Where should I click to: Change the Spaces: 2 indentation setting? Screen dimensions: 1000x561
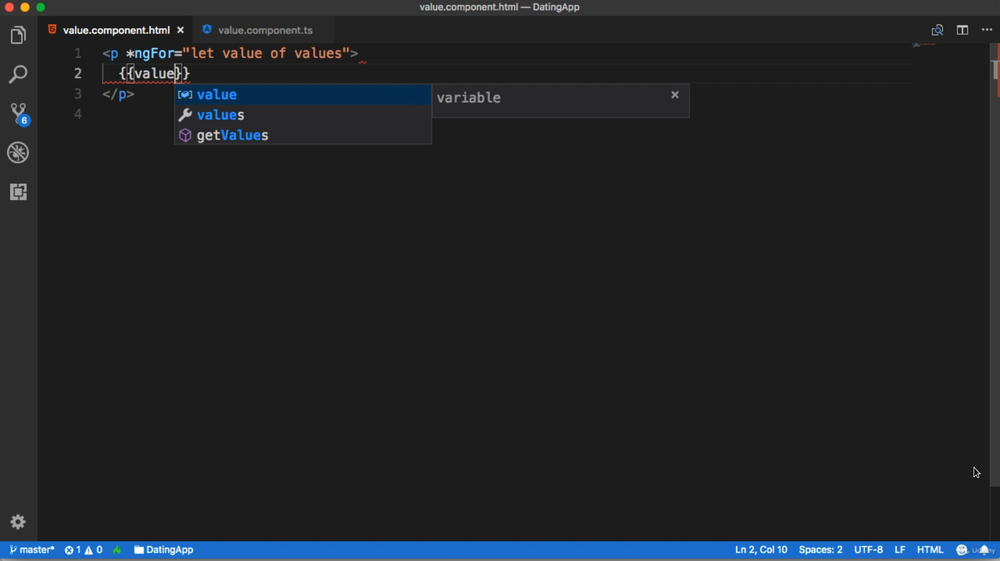[x=820, y=550]
